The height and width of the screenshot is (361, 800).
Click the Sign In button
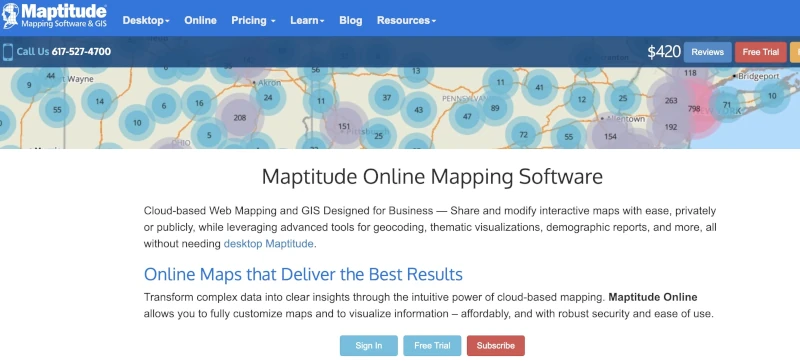click(x=369, y=345)
